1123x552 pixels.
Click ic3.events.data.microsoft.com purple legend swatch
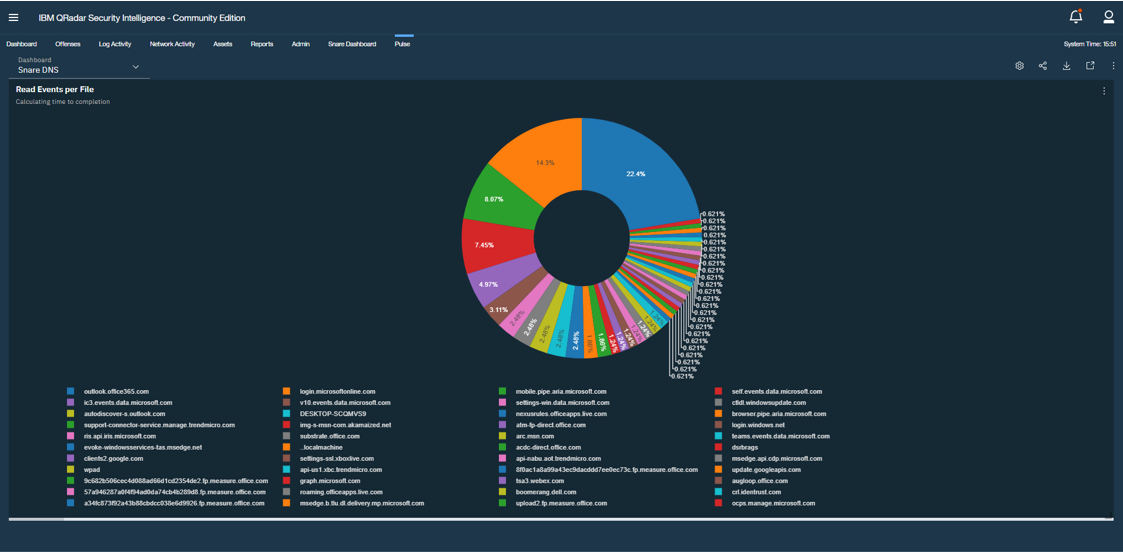pyautogui.click(x=70, y=403)
